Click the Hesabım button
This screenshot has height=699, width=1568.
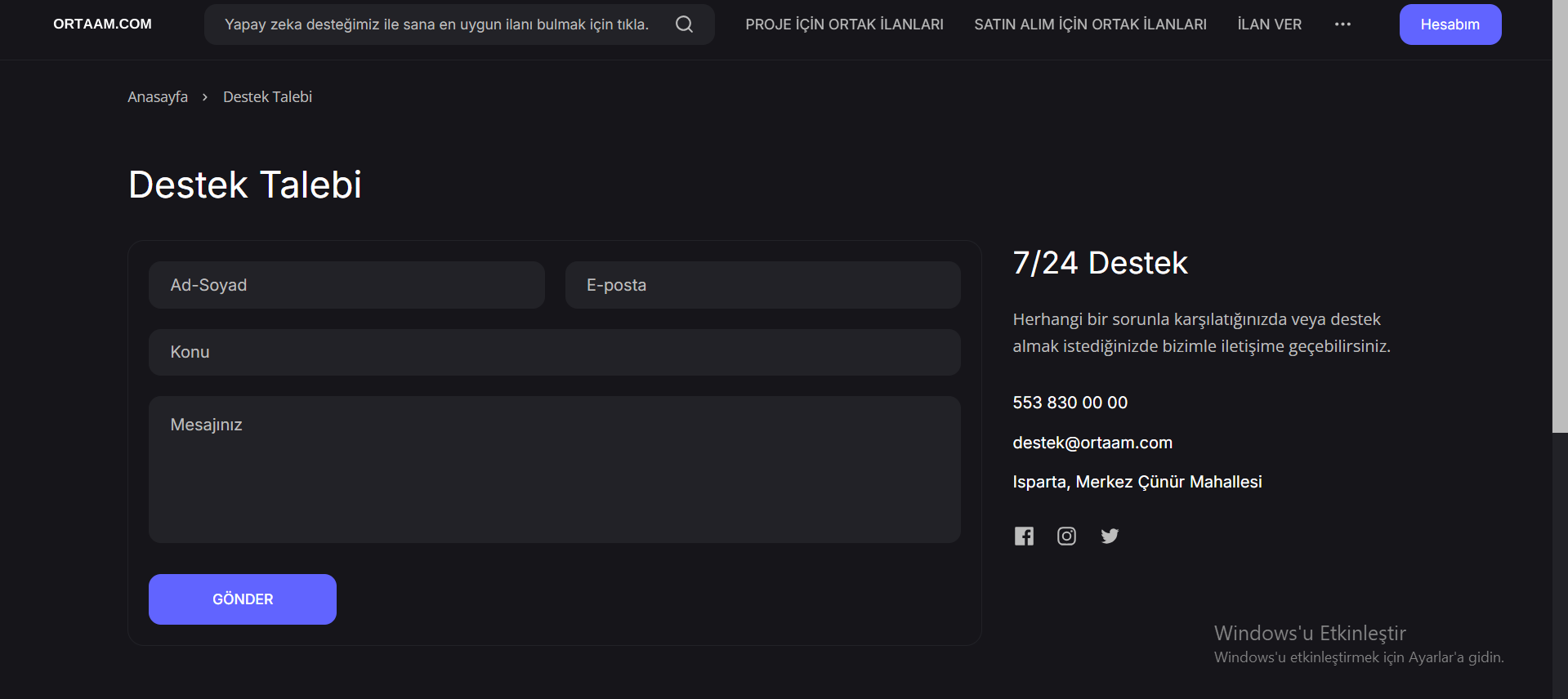pyautogui.click(x=1450, y=24)
